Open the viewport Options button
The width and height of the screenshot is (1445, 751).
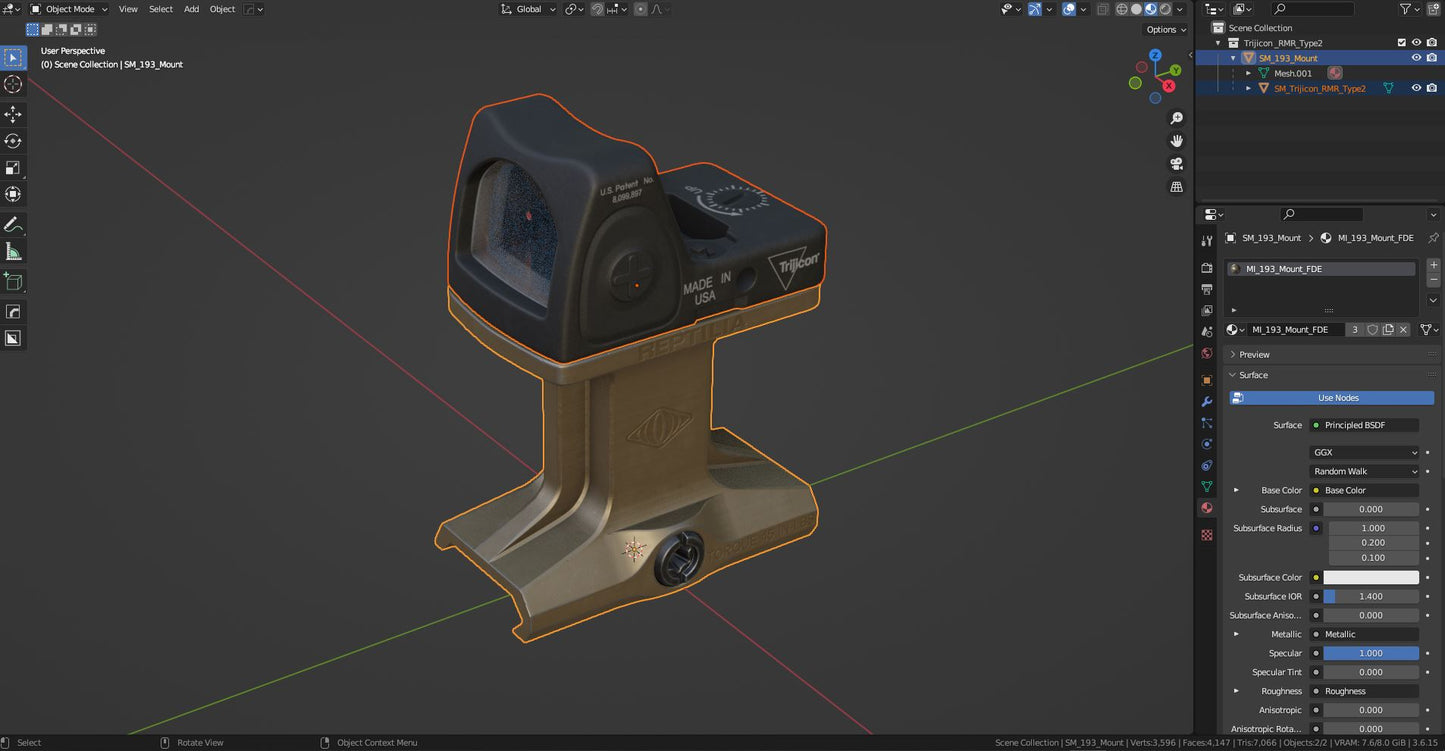[x=1165, y=30]
